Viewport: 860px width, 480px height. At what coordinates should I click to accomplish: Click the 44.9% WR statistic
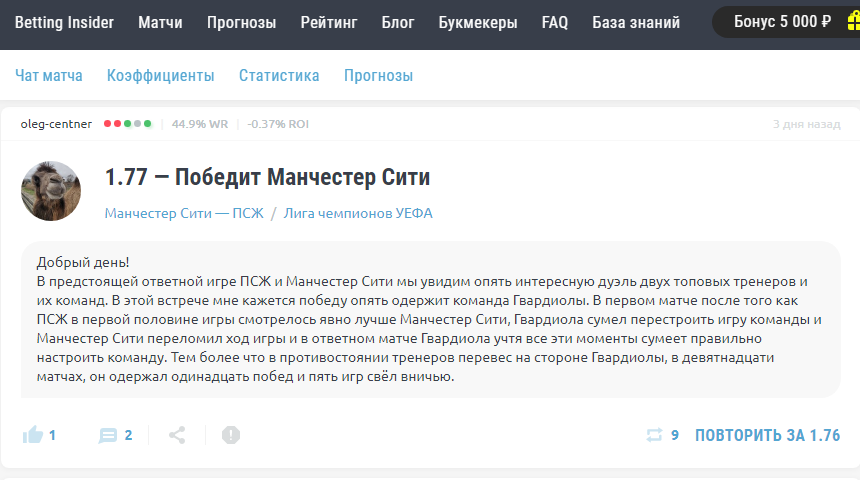pyautogui.click(x=200, y=124)
